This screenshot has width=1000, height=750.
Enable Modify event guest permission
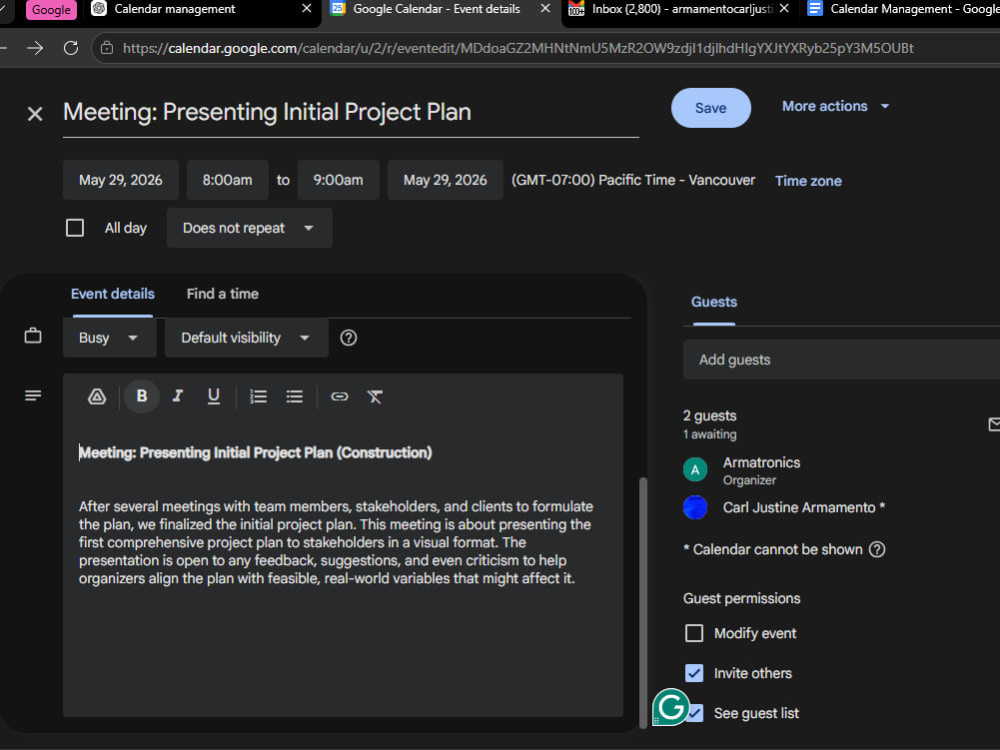(694, 633)
